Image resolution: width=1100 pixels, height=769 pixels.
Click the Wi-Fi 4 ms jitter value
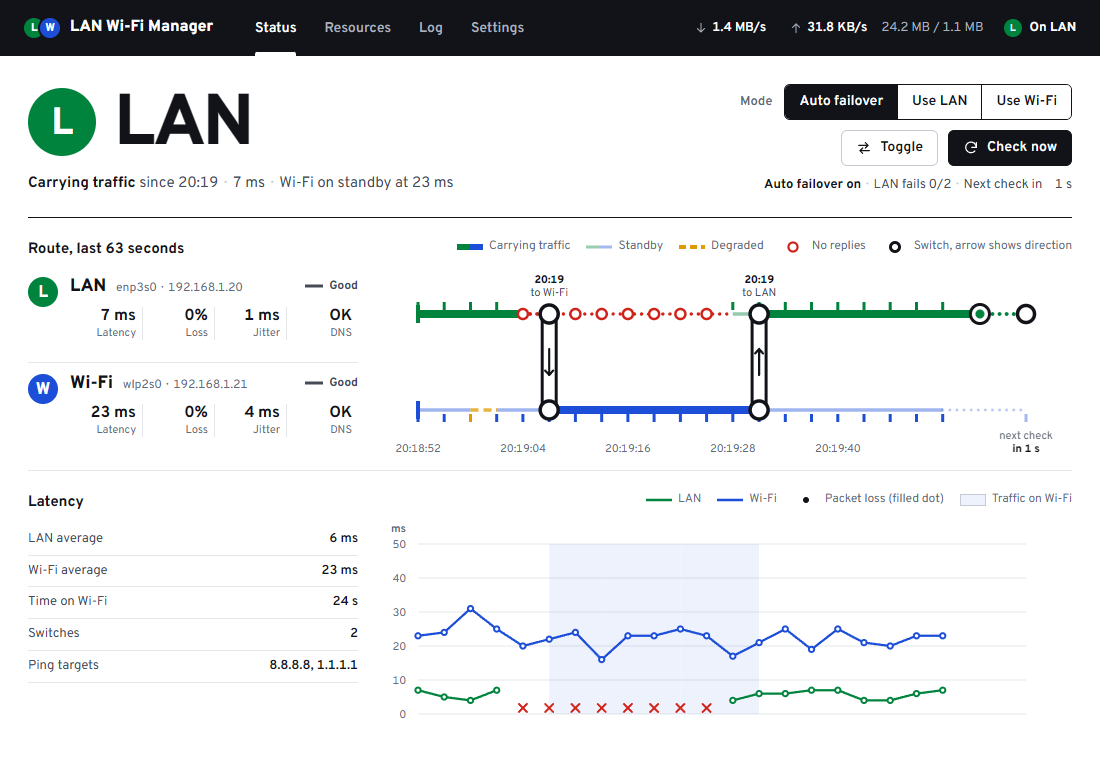[x=262, y=412]
